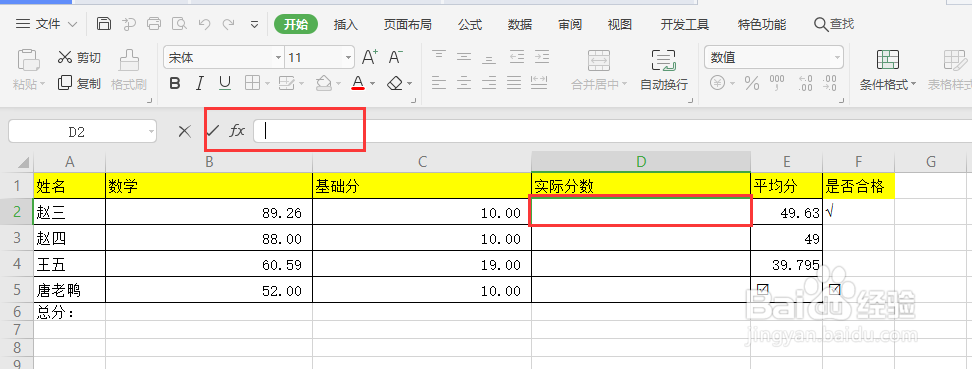The image size is (972, 369).
Task: Click the increase decimal places icon
Action: point(805,83)
